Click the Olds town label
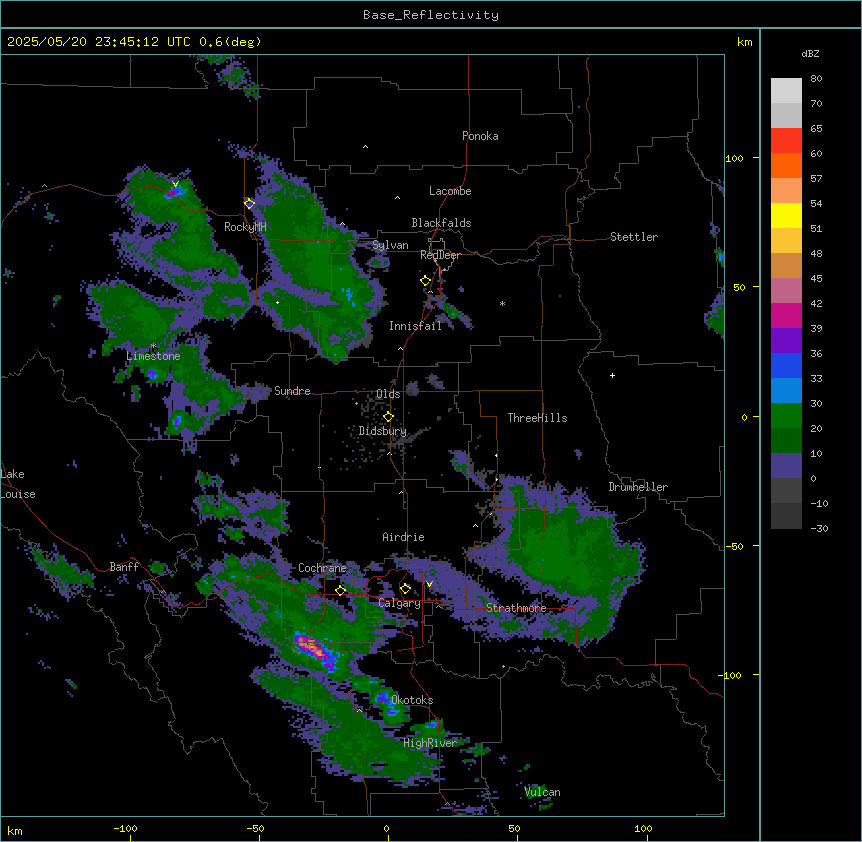Screen dimensions: 862x842 tap(388, 394)
